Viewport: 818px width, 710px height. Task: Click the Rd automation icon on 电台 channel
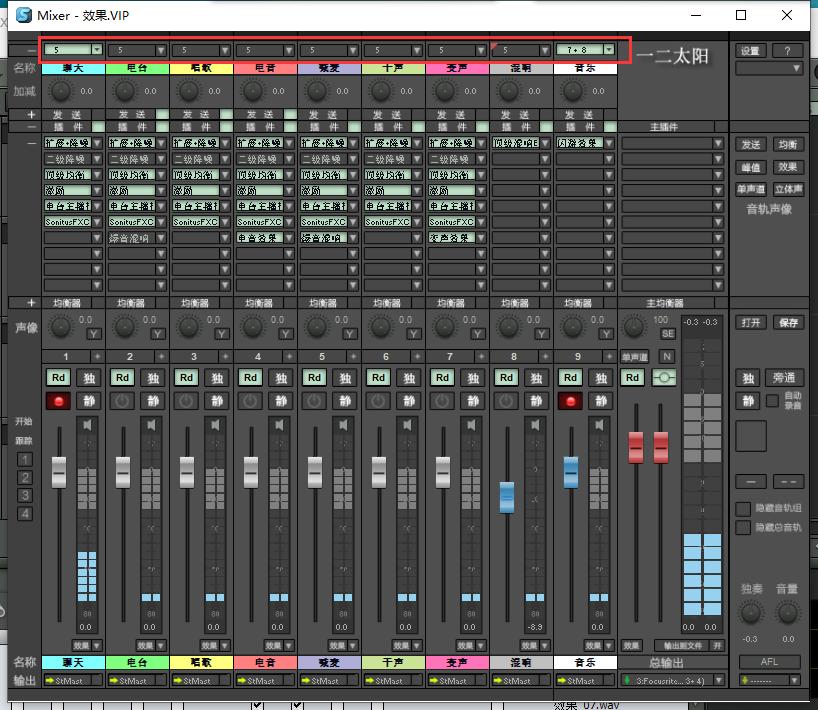121,378
